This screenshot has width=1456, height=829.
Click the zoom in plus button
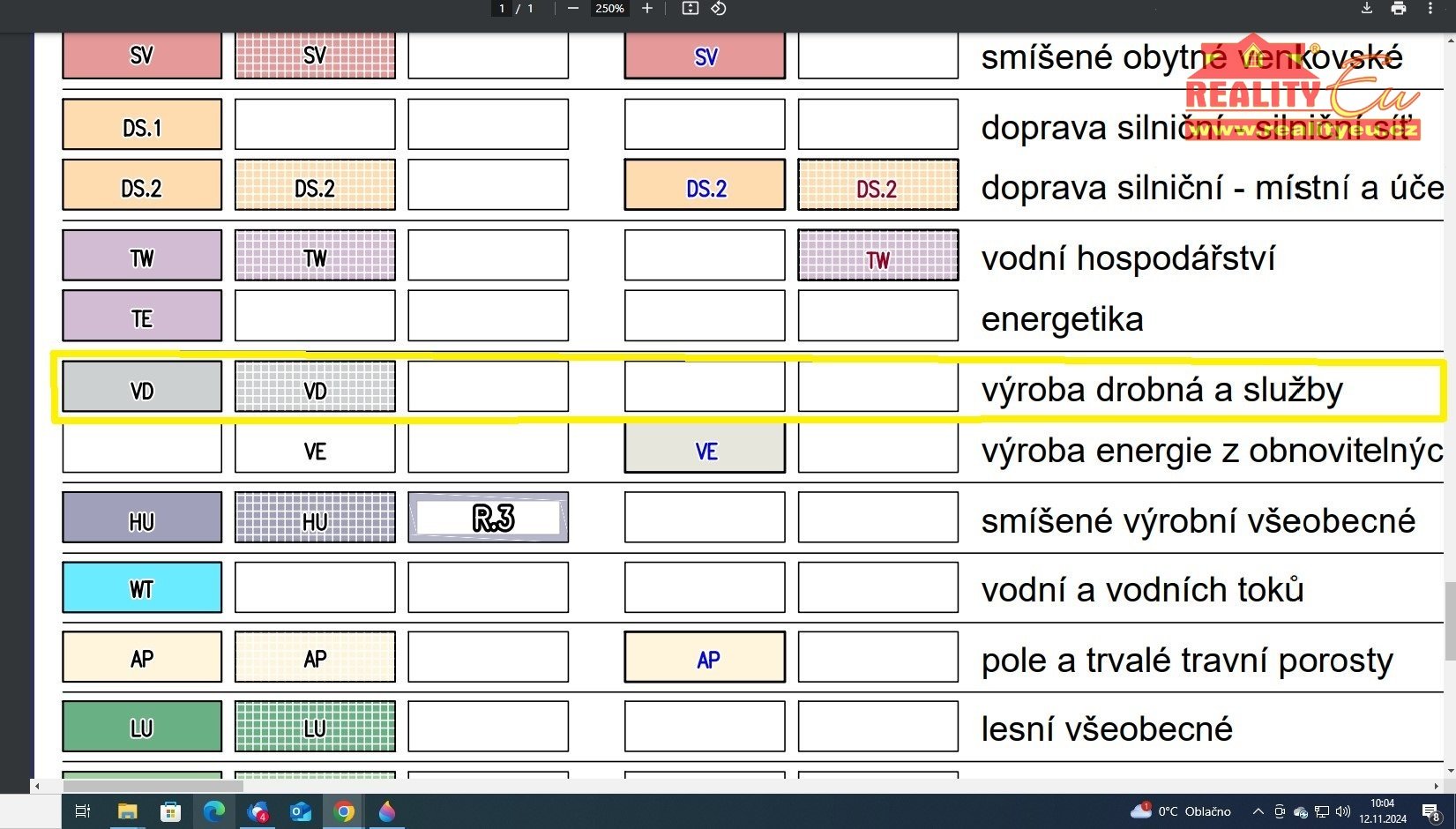(x=647, y=9)
